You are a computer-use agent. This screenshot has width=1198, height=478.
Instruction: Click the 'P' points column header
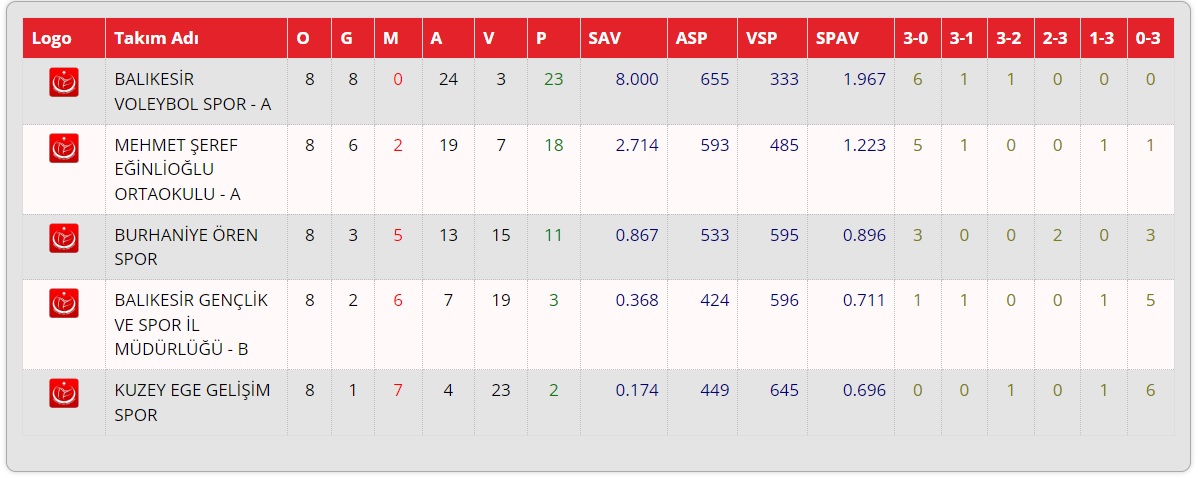tap(541, 38)
